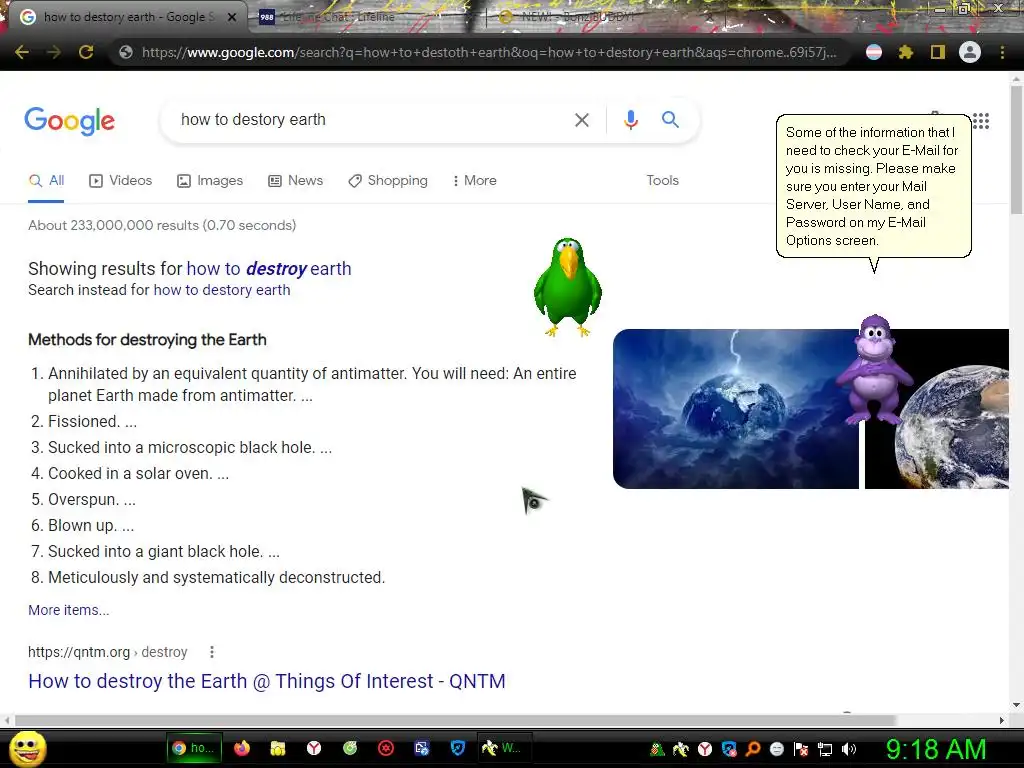The image size is (1024, 768).
Task: Click the green Peedy parrot character
Action: pos(568,286)
